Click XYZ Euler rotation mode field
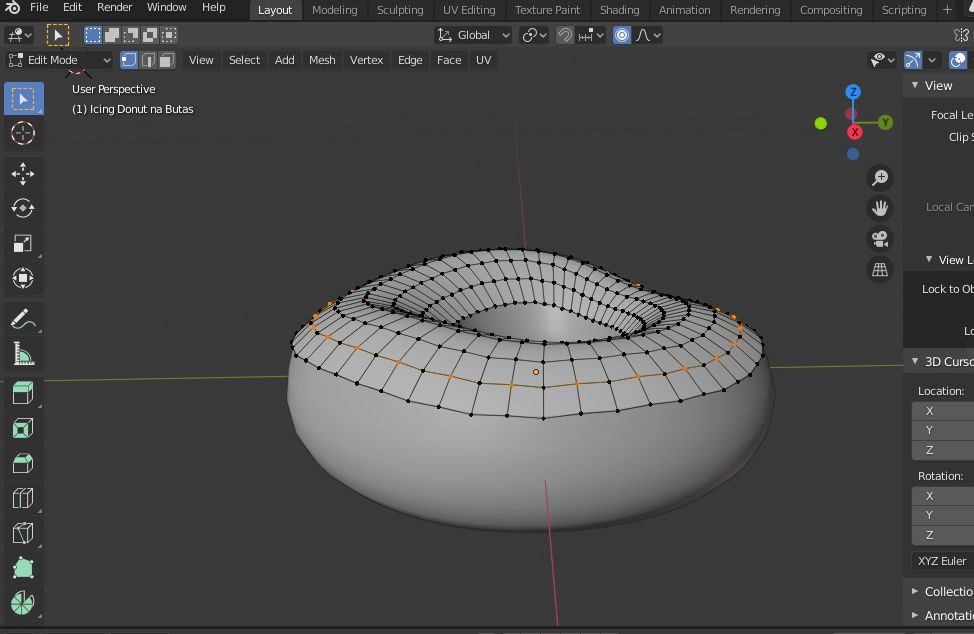 (942, 561)
